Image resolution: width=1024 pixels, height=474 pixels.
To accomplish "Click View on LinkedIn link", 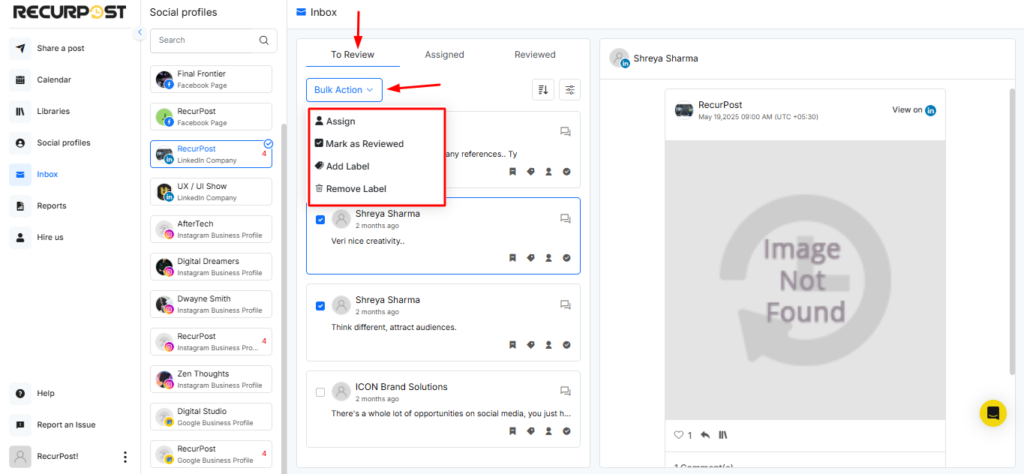I will [914, 110].
